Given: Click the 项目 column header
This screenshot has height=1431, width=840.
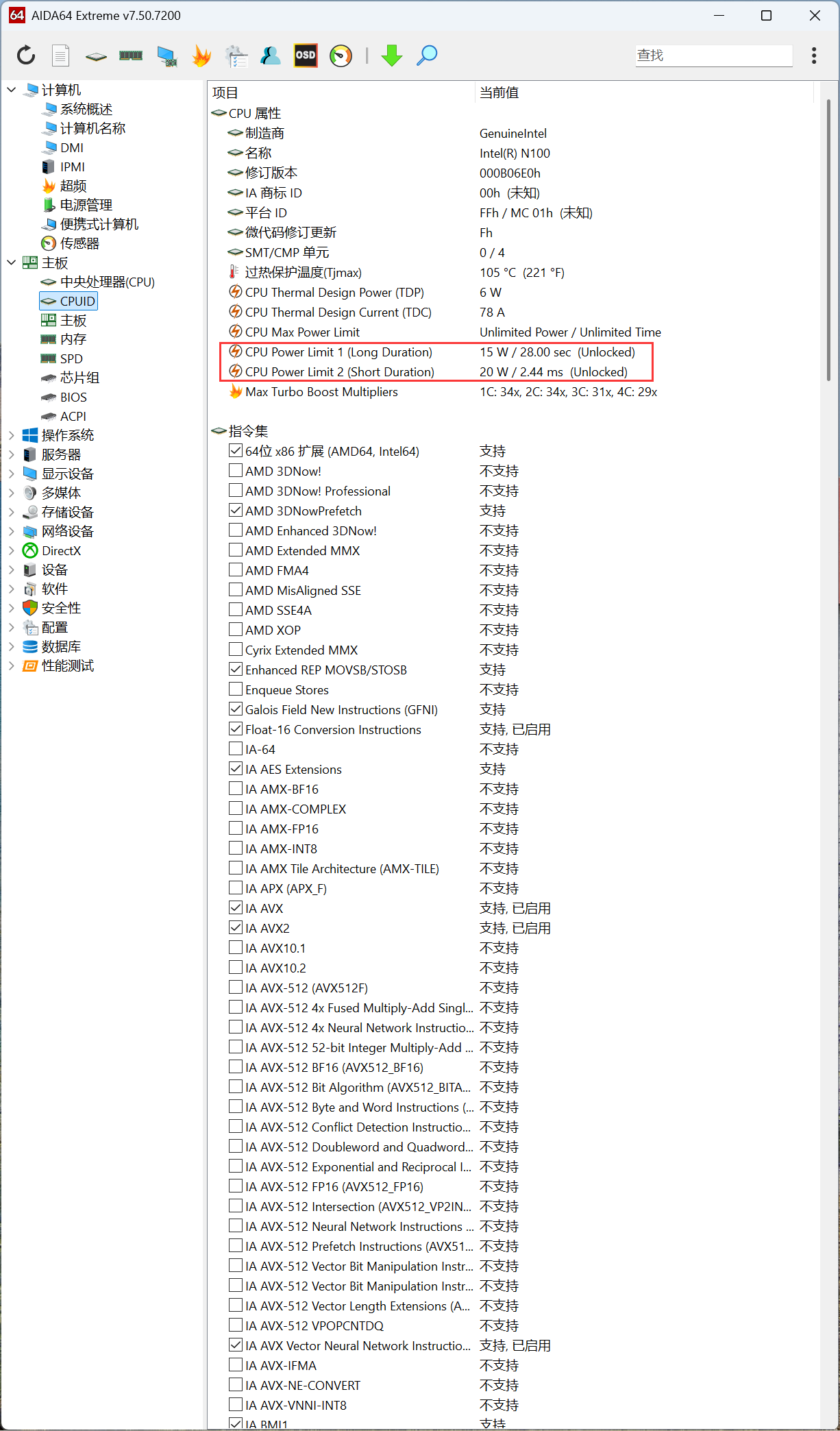Looking at the screenshot, I should (x=225, y=93).
